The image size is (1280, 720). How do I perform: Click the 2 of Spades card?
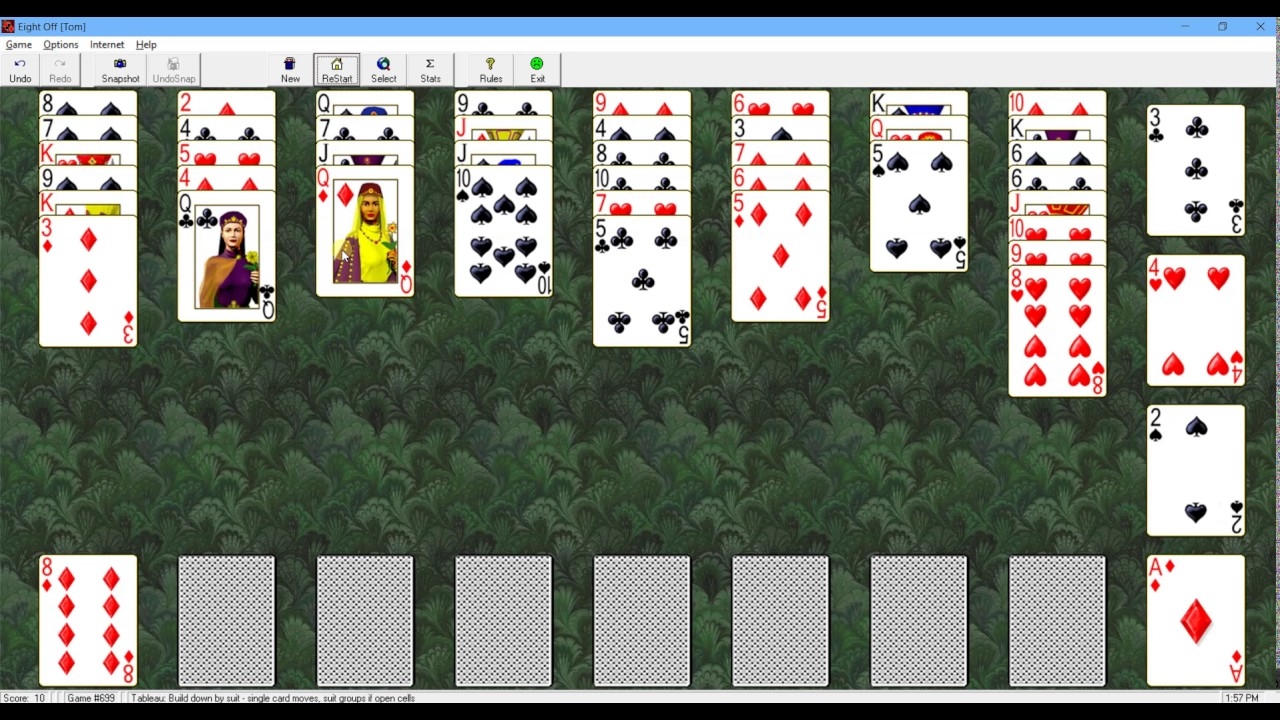1195,470
